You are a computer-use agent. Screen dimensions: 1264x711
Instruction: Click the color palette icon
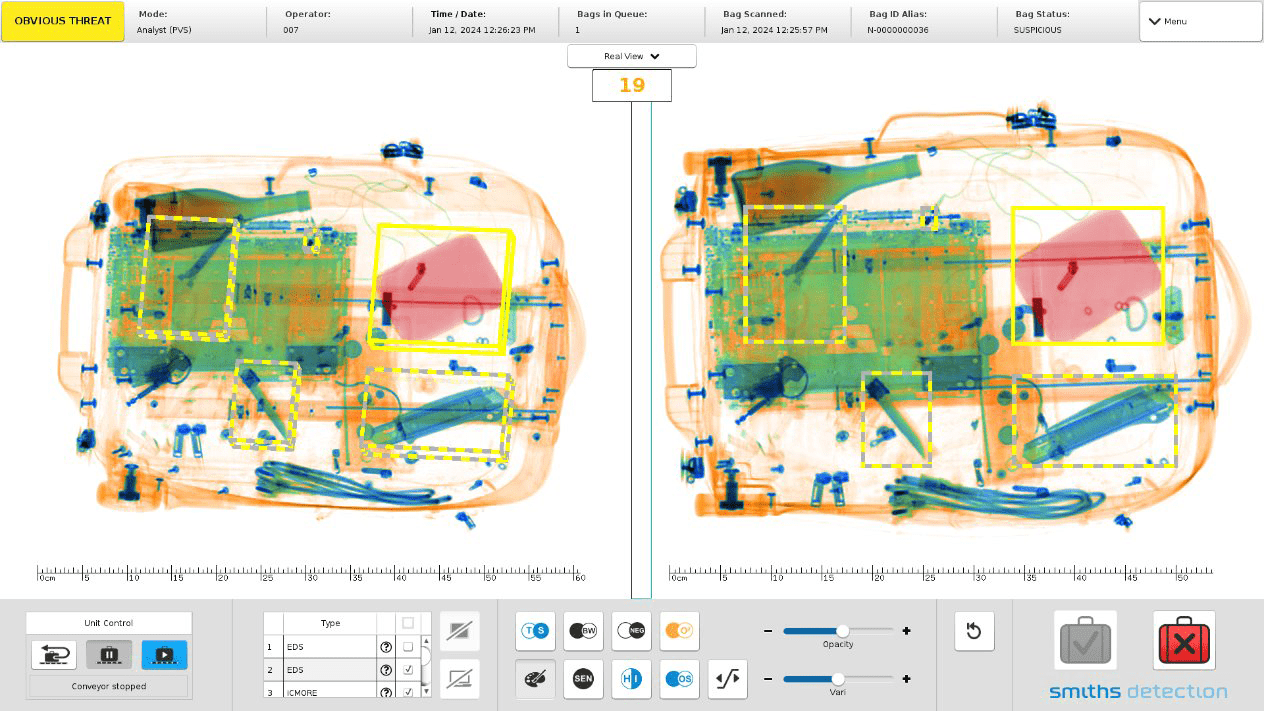point(535,679)
